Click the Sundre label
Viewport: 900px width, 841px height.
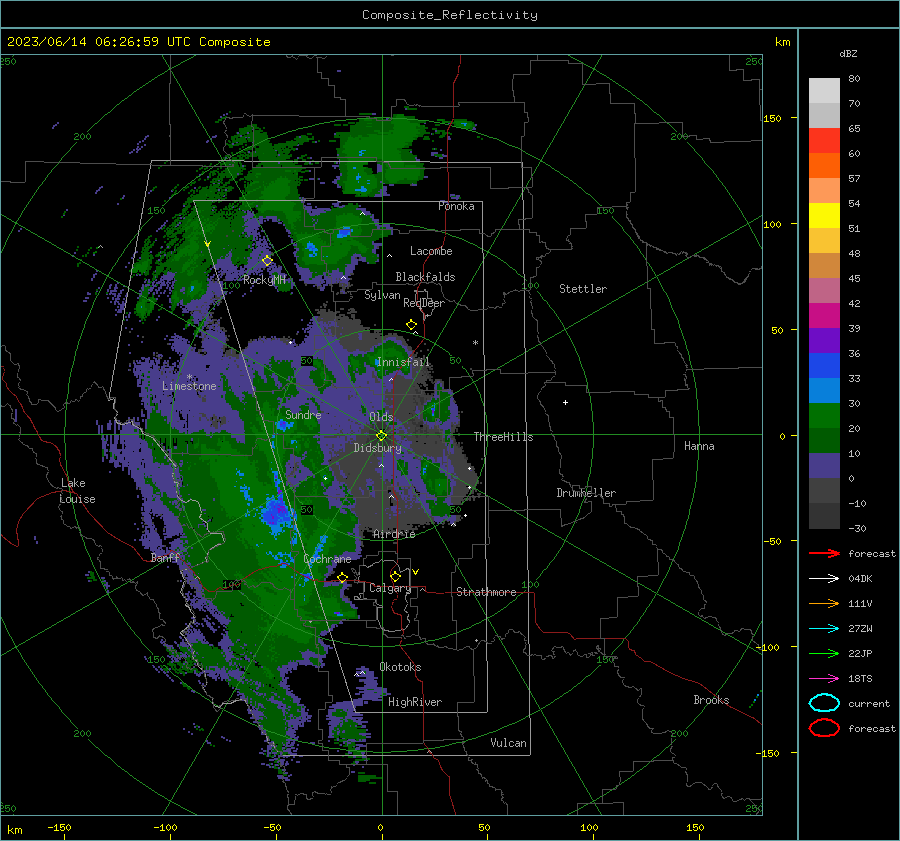(303, 414)
